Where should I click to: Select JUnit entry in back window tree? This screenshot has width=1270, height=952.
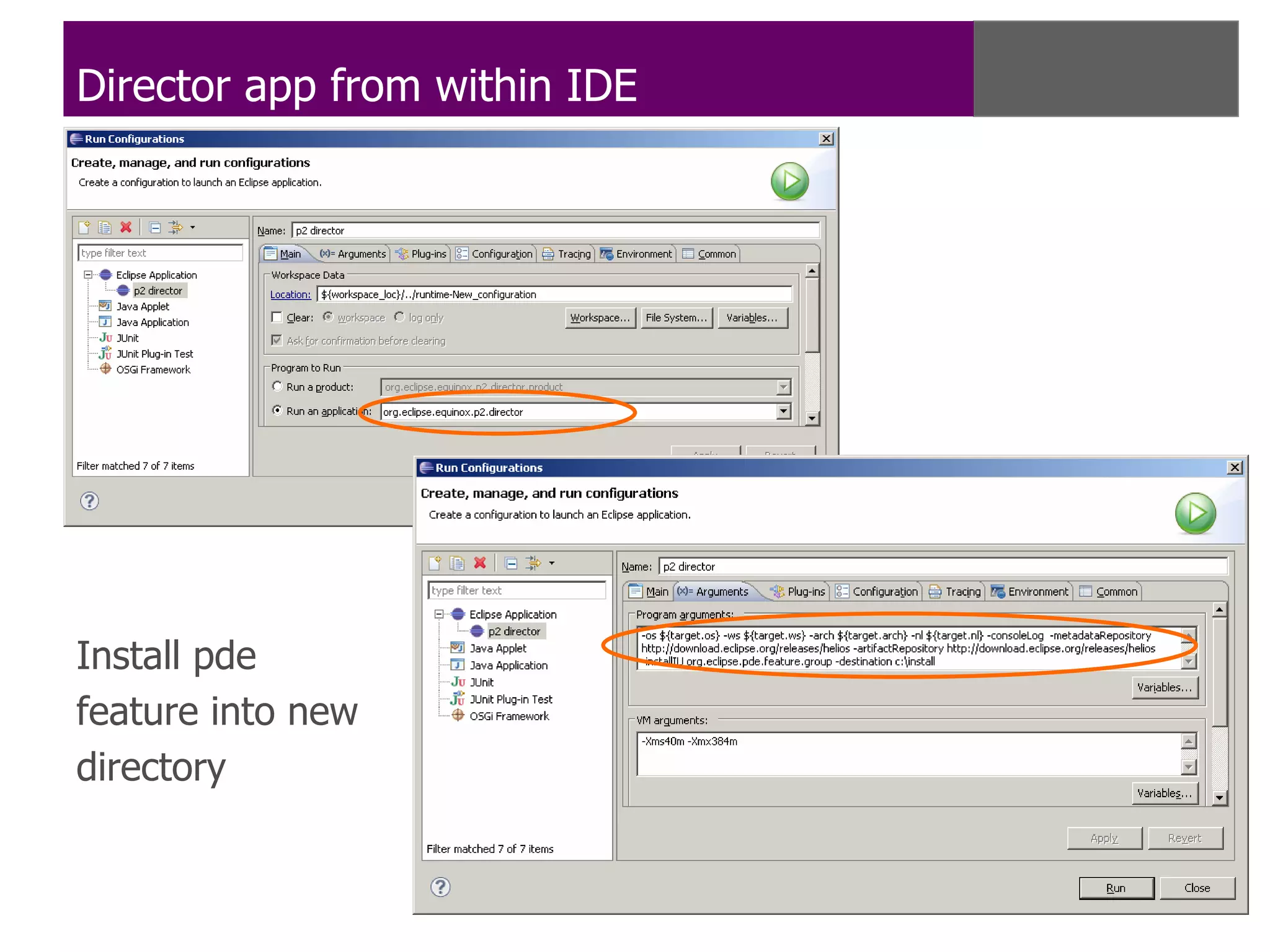pyautogui.click(x=128, y=338)
